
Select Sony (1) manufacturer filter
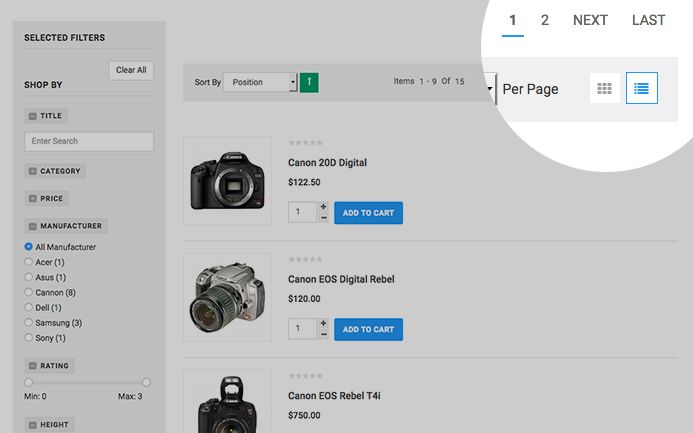point(29,338)
